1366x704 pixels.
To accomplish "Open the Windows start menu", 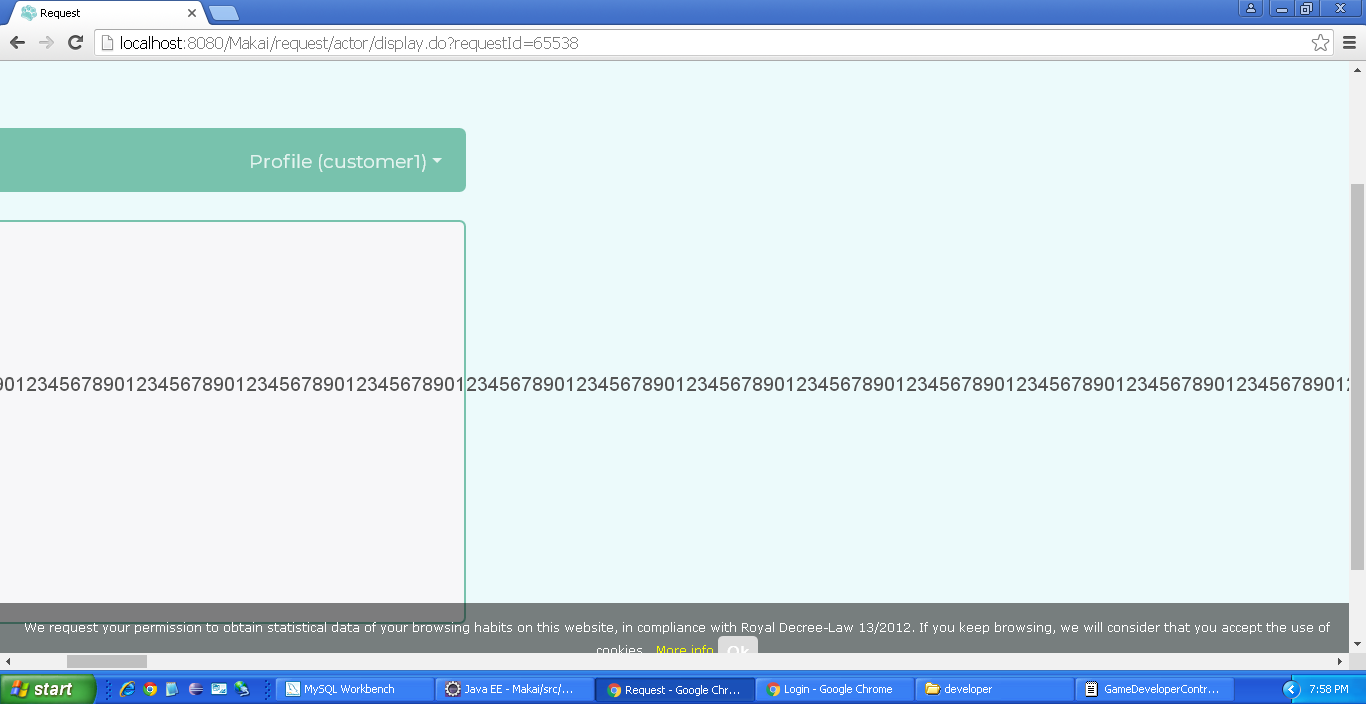I will coord(47,689).
